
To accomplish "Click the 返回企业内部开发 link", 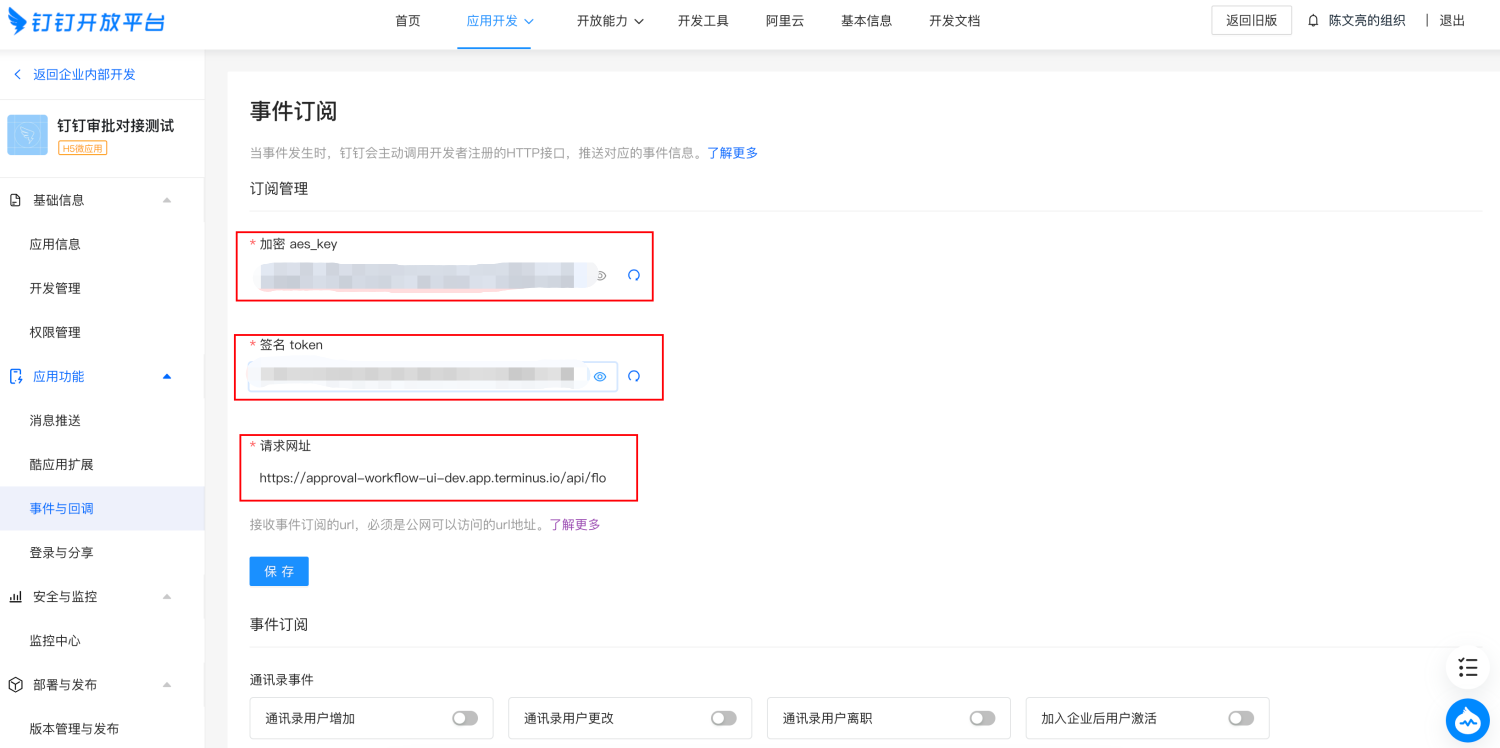I will 84,75.
